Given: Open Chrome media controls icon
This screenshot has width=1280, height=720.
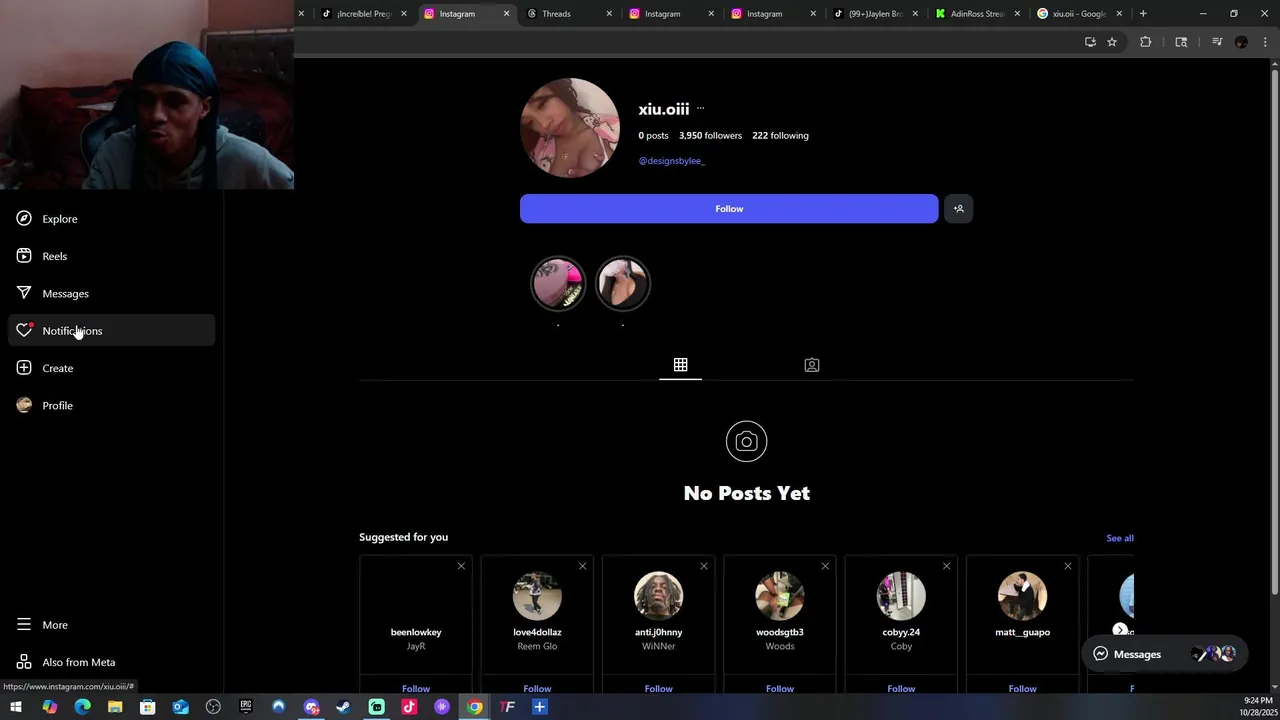Looking at the screenshot, I should (x=1217, y=42).
